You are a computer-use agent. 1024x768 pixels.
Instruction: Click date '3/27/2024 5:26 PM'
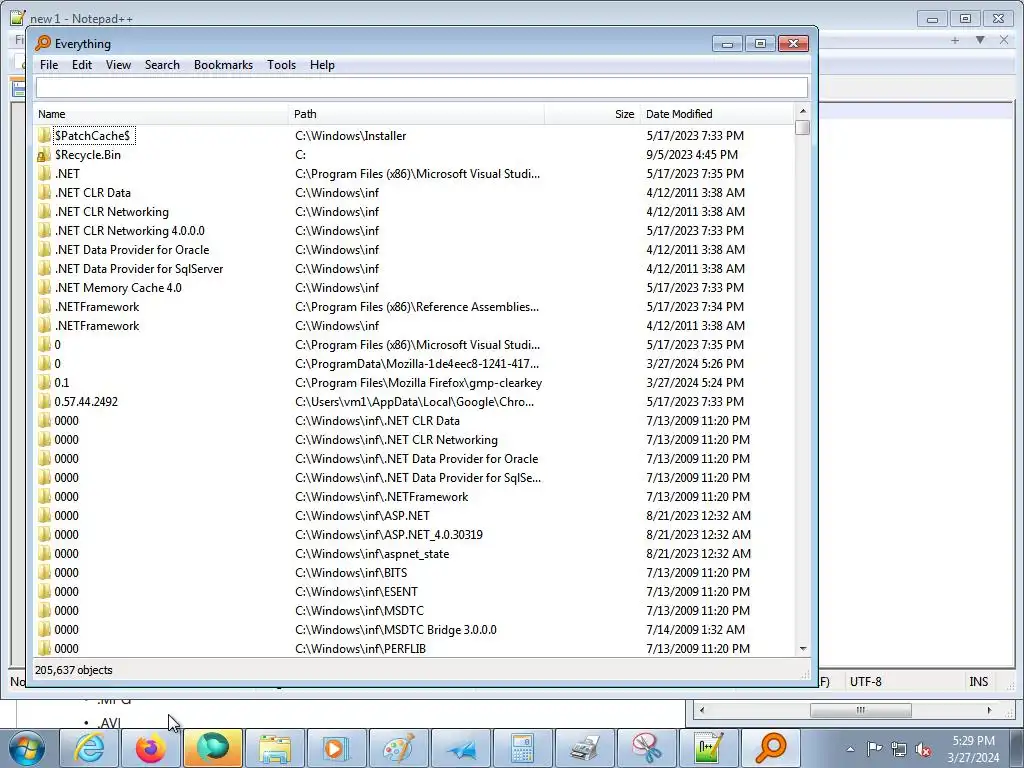[x=695, y=364]
